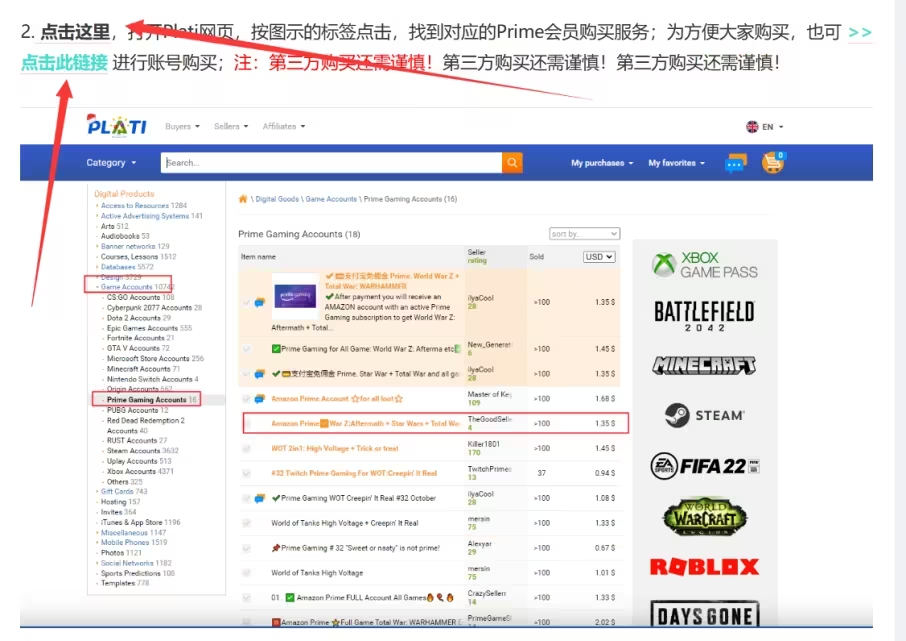Click into the Search input field
The image size is (906, 641).
pos(331,162)
